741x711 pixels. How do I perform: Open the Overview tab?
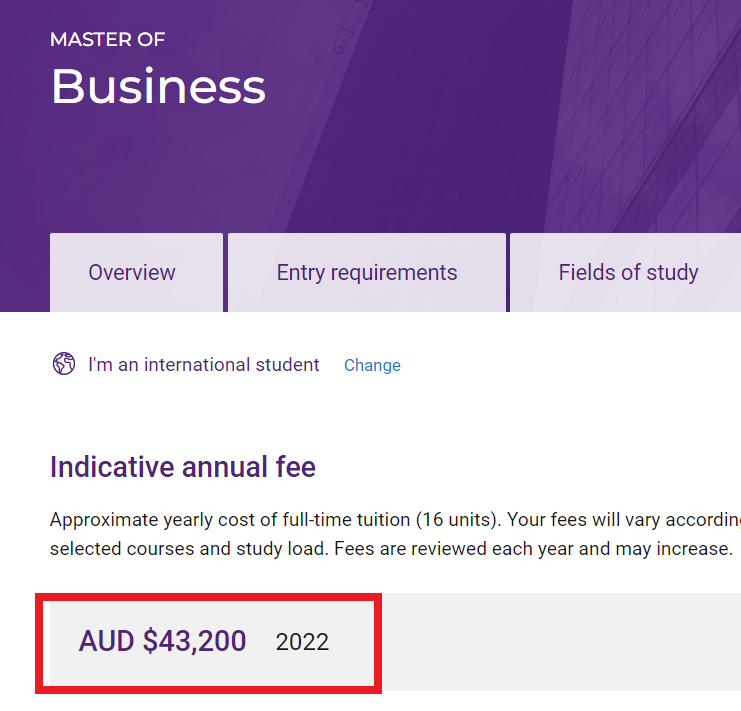click(x=136, y=272)
